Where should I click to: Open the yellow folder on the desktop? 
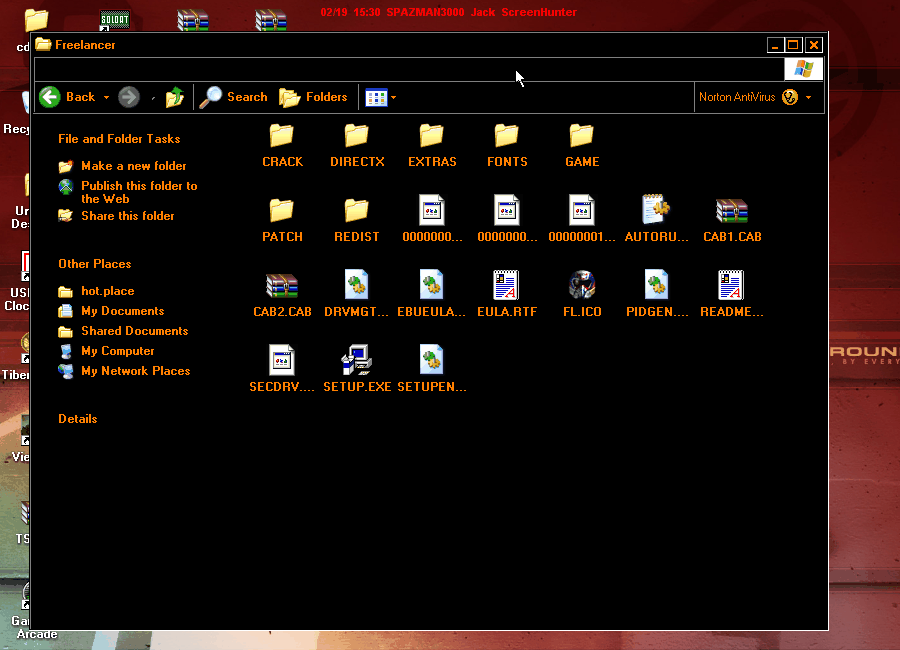pos(37,20)
